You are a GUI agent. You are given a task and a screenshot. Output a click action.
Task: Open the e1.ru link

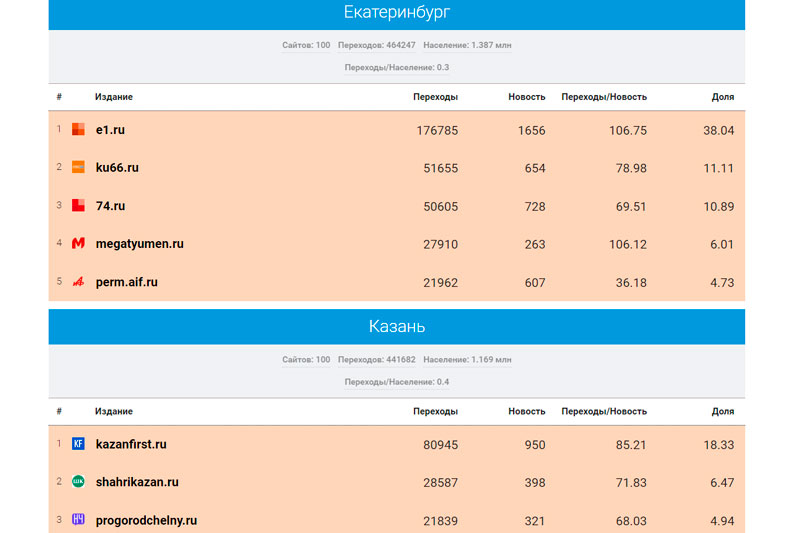pyautogui.click(x=110, y=130)
